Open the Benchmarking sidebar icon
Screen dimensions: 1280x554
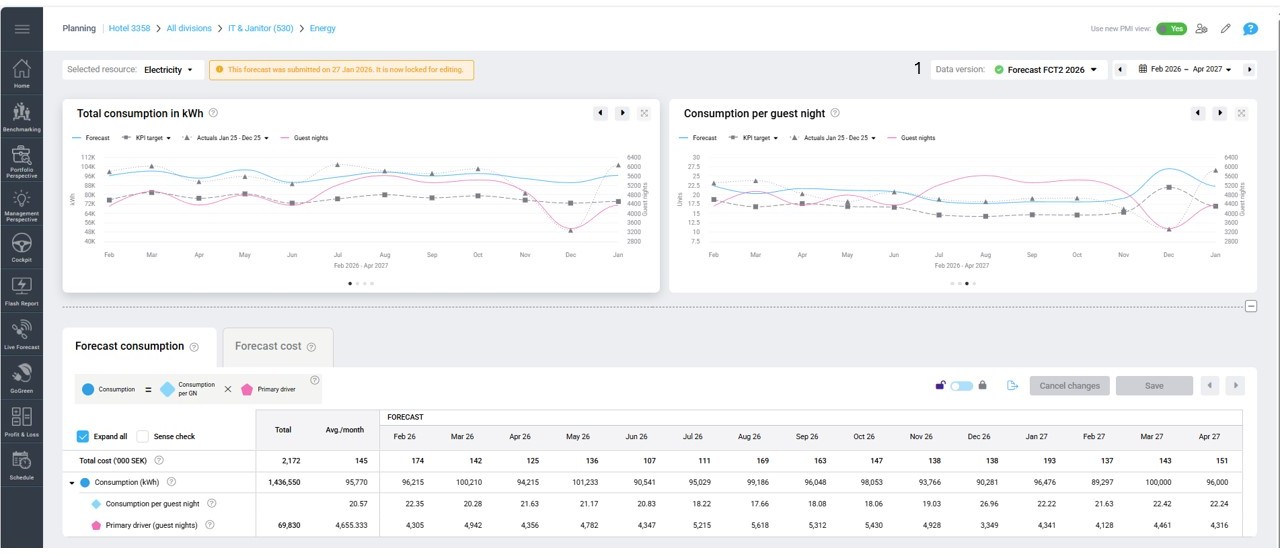point(21,116)
